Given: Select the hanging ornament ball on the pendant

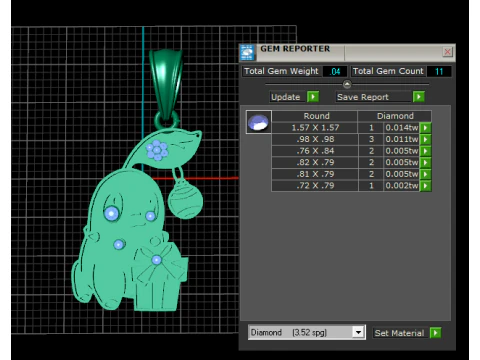Looking at the screenshot, I should [x=185, y=199].
